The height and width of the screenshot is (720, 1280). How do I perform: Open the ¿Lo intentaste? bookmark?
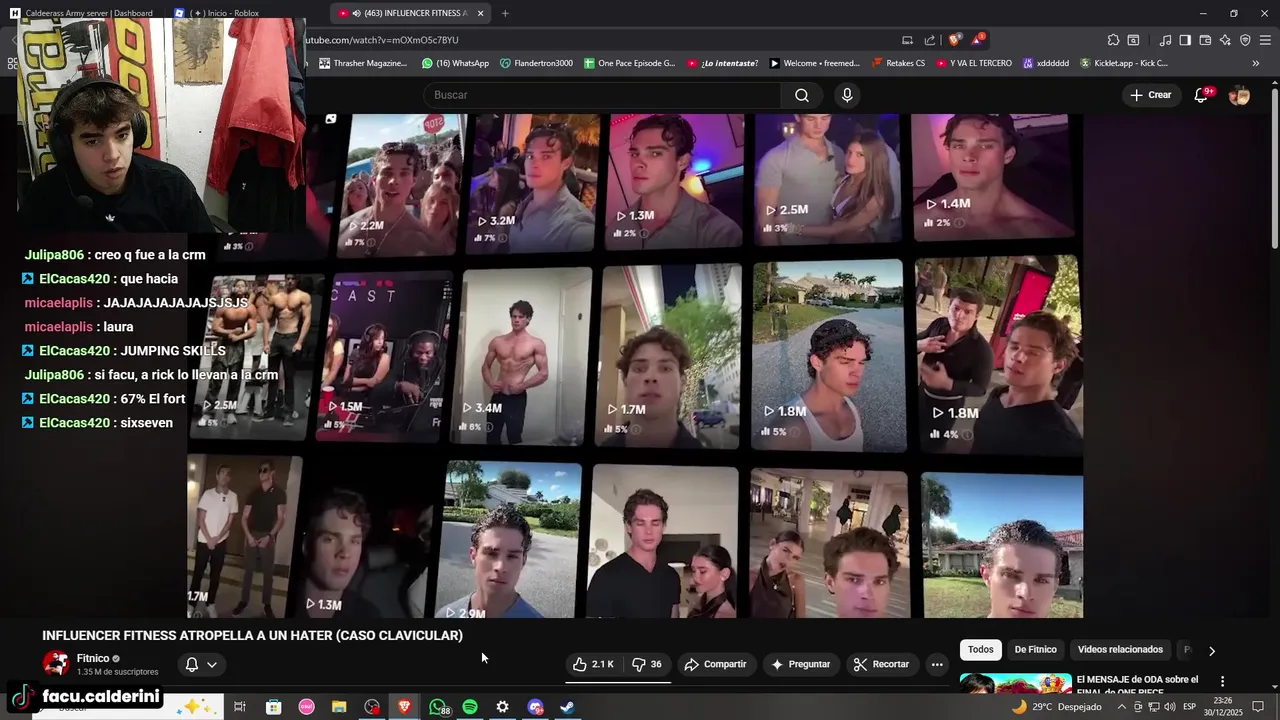click(x=722, y=63)
